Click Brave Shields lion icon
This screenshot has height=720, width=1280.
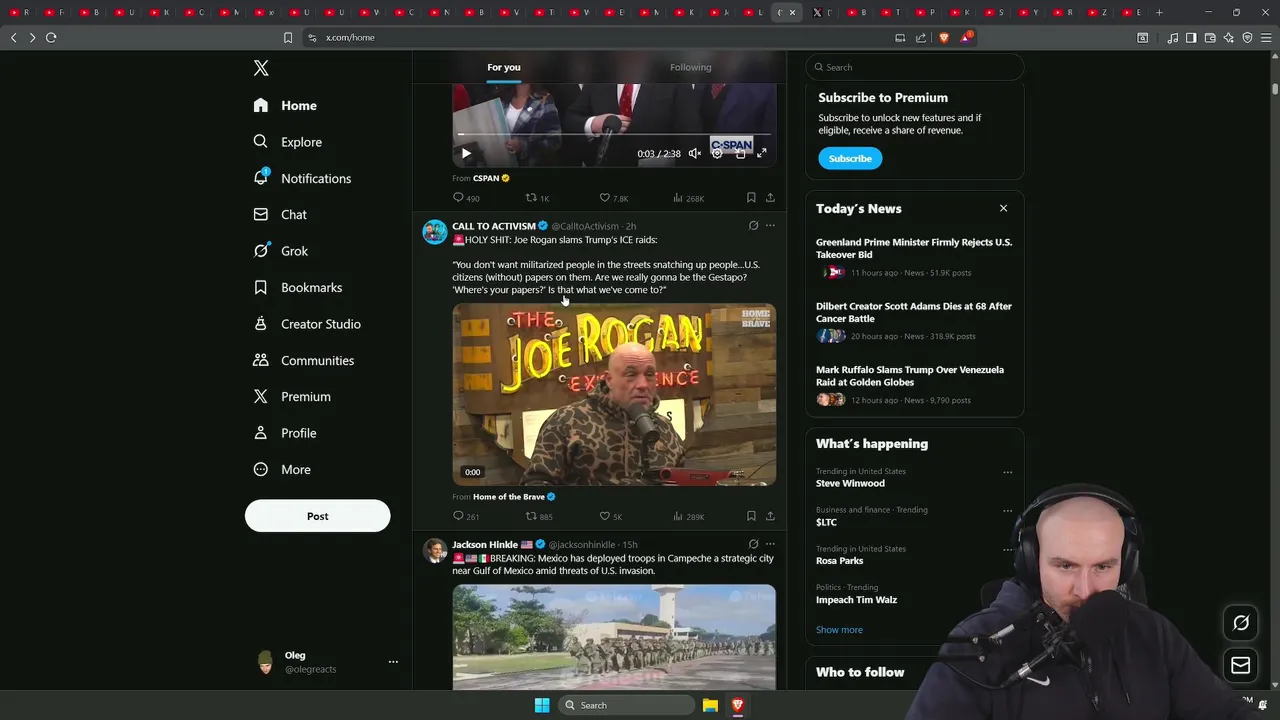click(944, 37)
